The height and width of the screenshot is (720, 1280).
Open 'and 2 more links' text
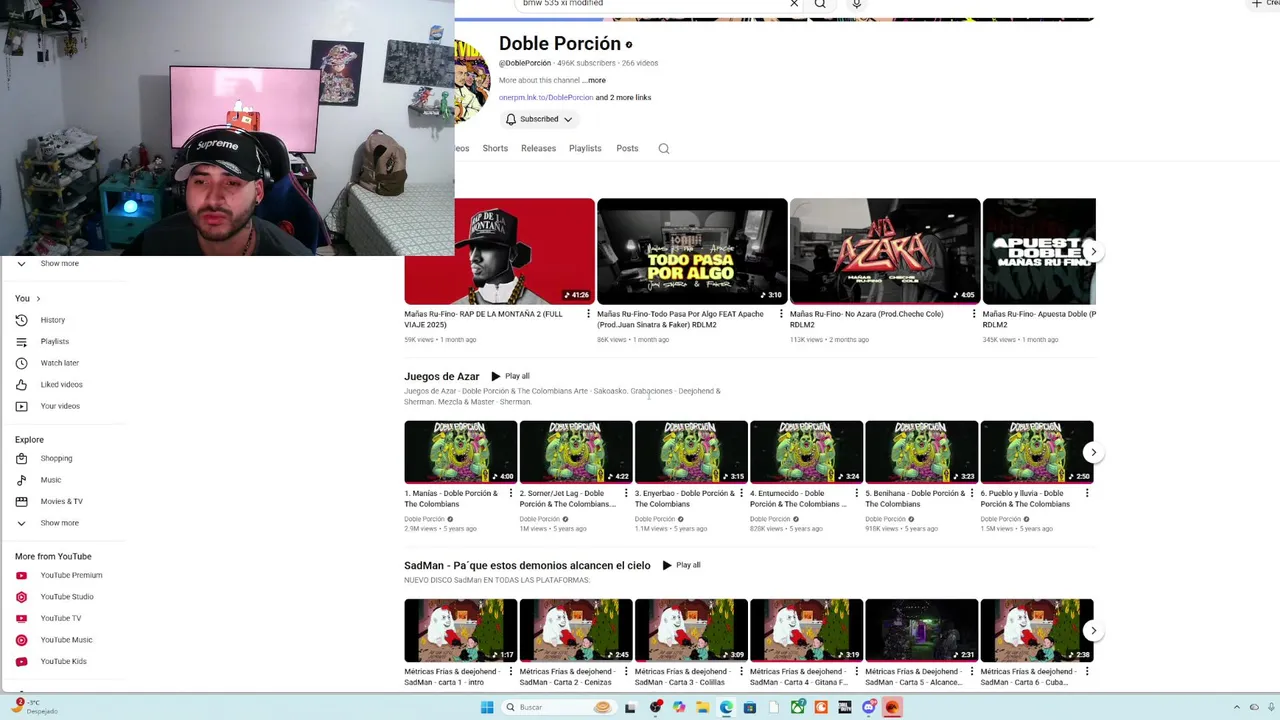click(623, 97)
